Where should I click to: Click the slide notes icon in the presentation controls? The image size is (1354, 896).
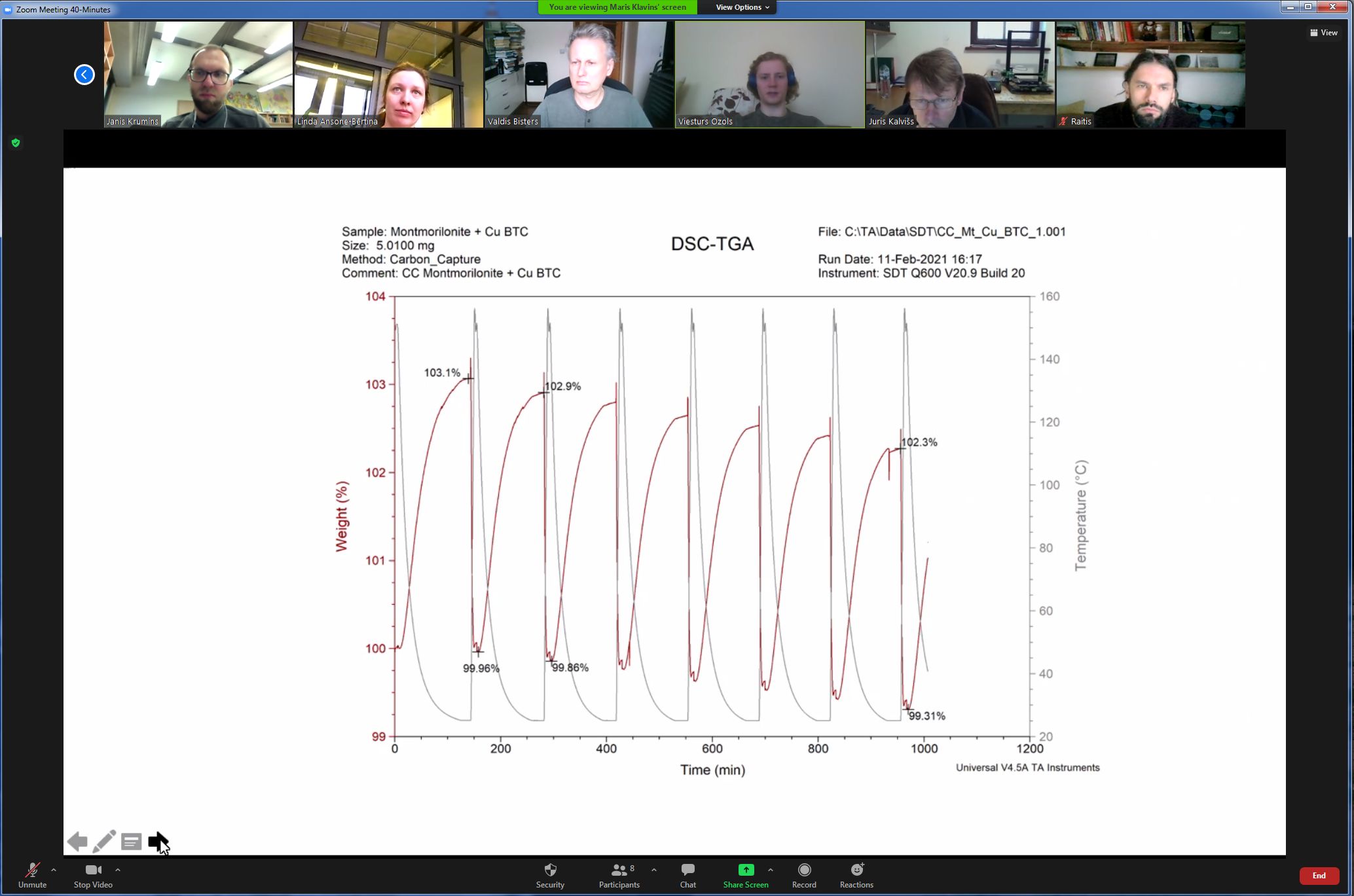pyautogui.click(x=131, y=842)
